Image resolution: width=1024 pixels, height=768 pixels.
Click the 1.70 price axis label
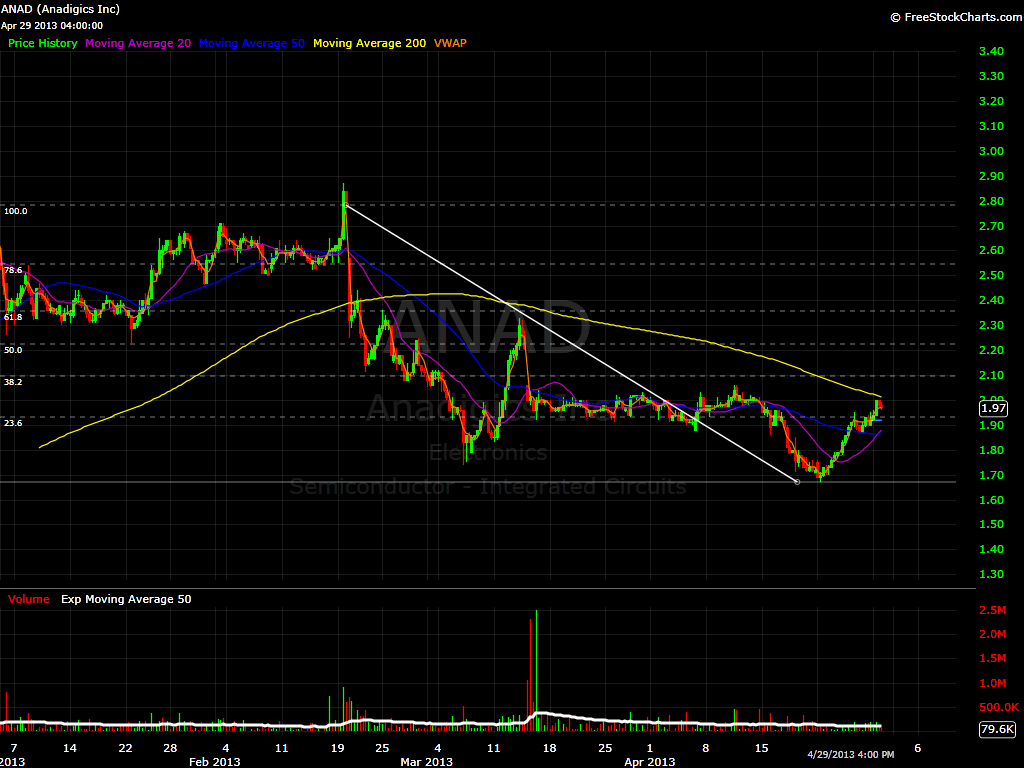(x=991, y=475)
